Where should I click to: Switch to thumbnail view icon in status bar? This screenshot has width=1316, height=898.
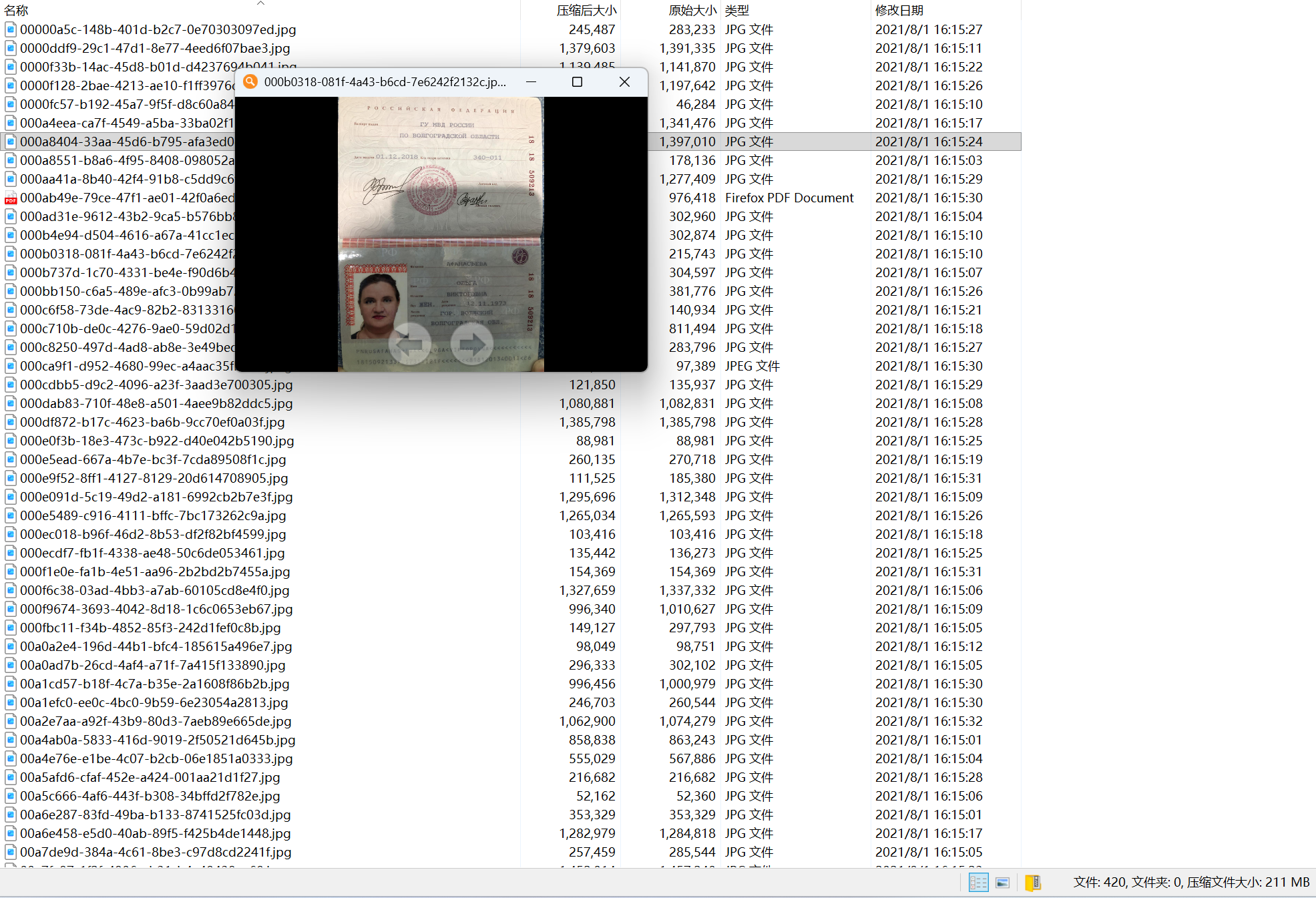1002,883
